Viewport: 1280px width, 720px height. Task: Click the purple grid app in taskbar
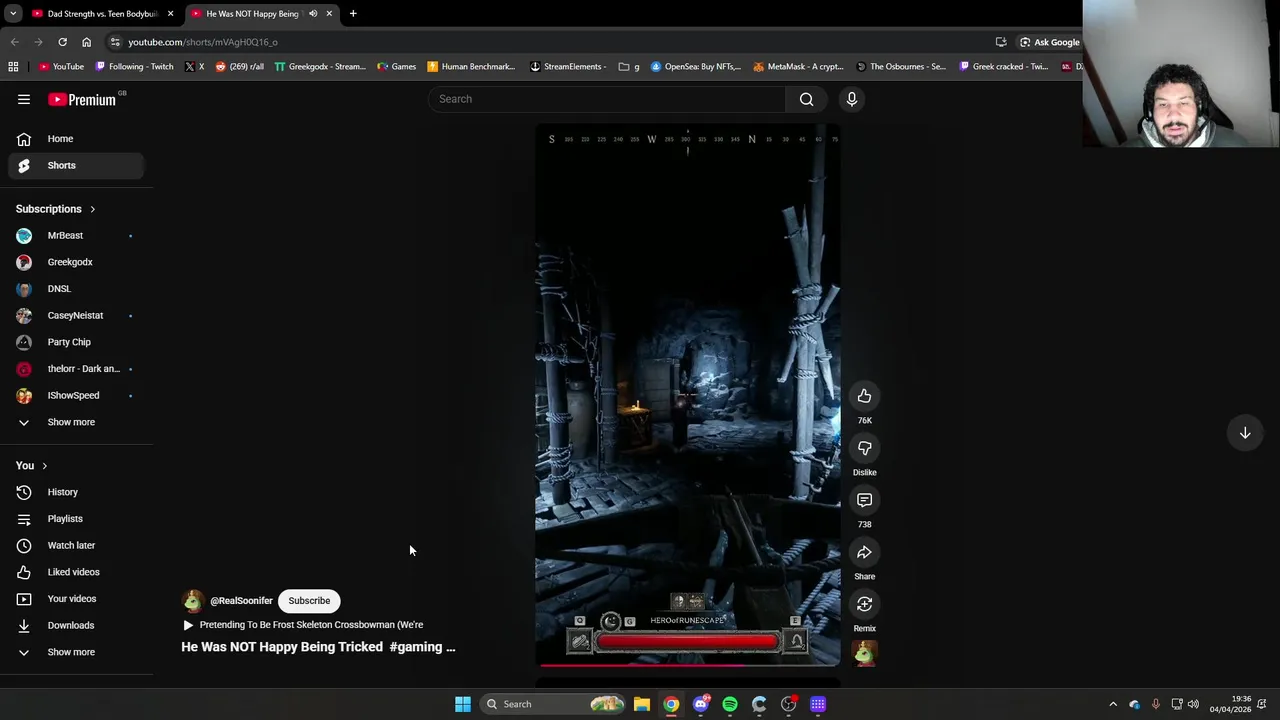(x=818, y=704)
